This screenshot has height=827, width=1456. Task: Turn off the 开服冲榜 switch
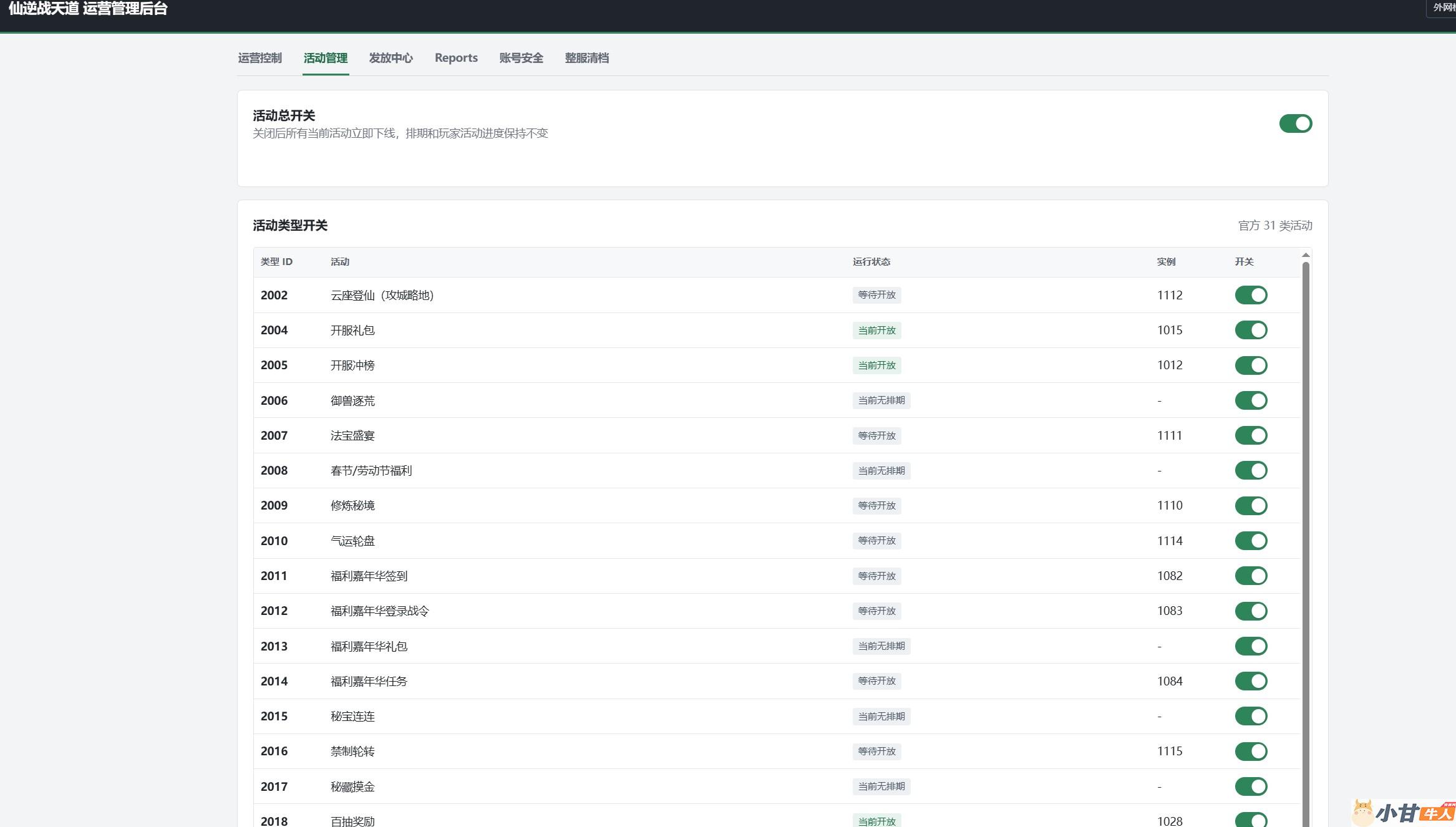[x=1251, y=365]
